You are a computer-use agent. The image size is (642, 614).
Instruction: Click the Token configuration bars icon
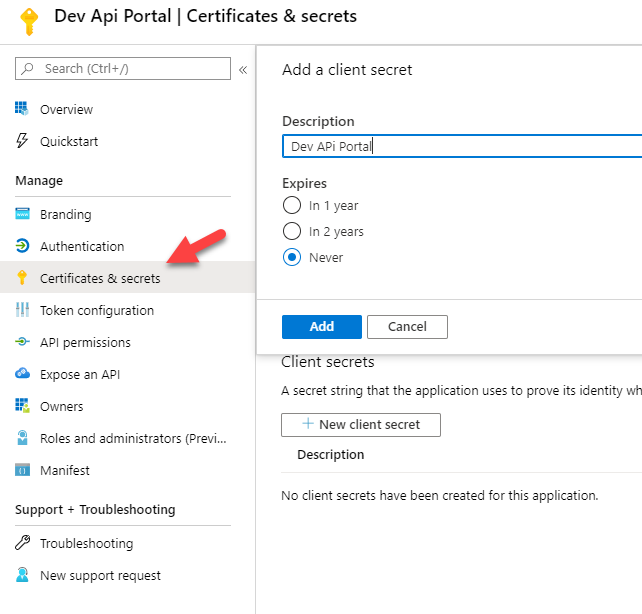click(x=22, y=310)
